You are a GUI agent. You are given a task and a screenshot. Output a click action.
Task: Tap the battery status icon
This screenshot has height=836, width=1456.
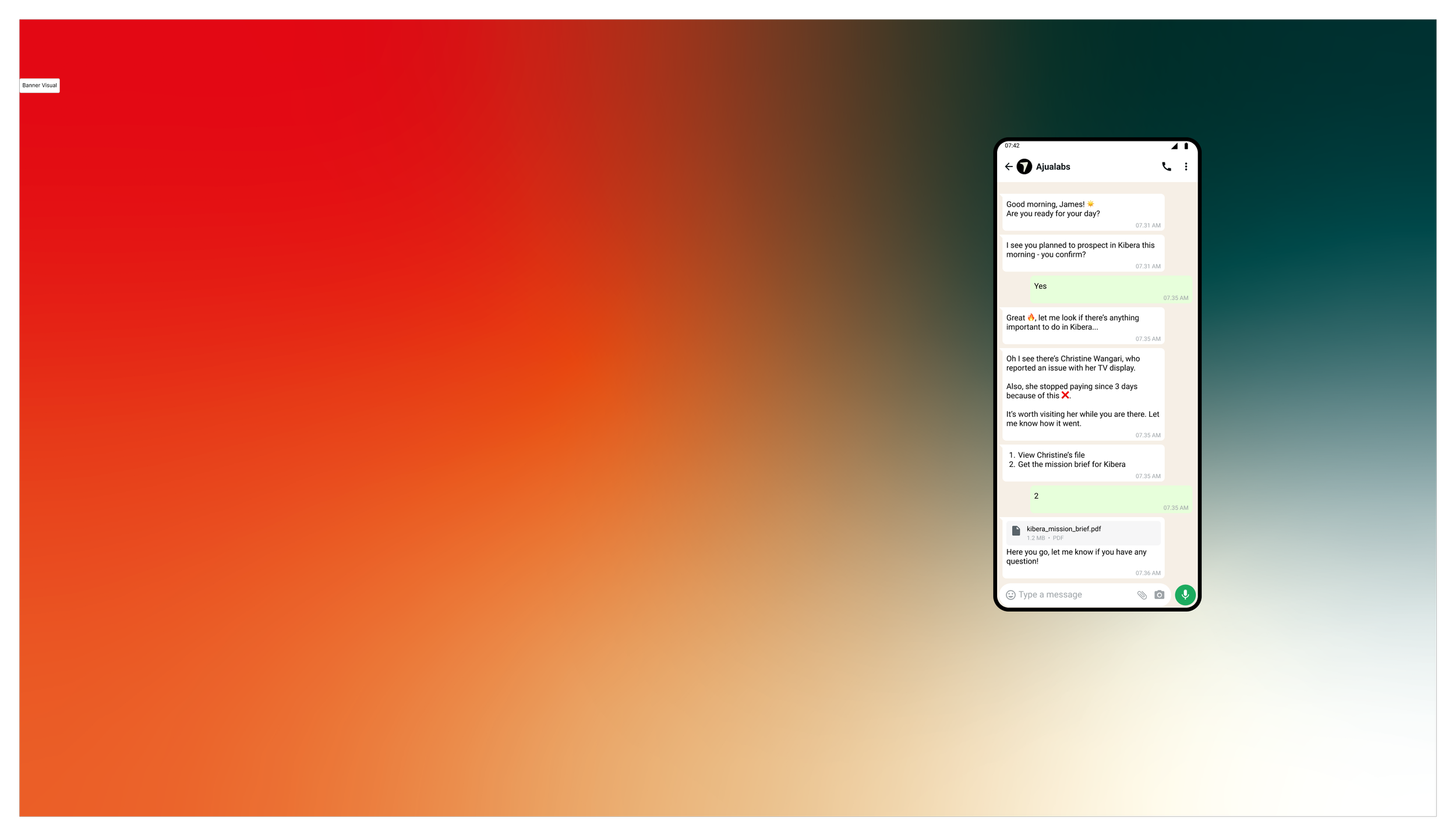pos(1186,146)
